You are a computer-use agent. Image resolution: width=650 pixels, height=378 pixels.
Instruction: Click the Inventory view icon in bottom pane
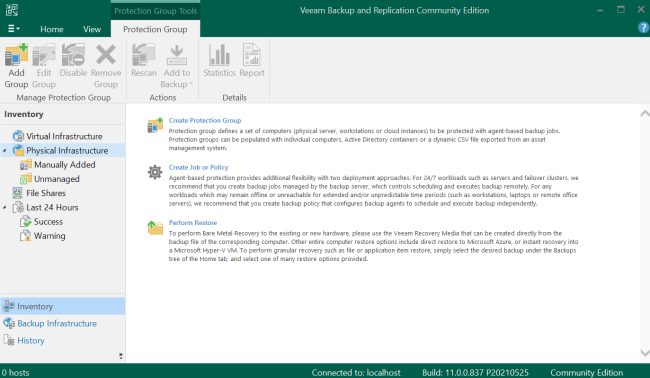9,306
